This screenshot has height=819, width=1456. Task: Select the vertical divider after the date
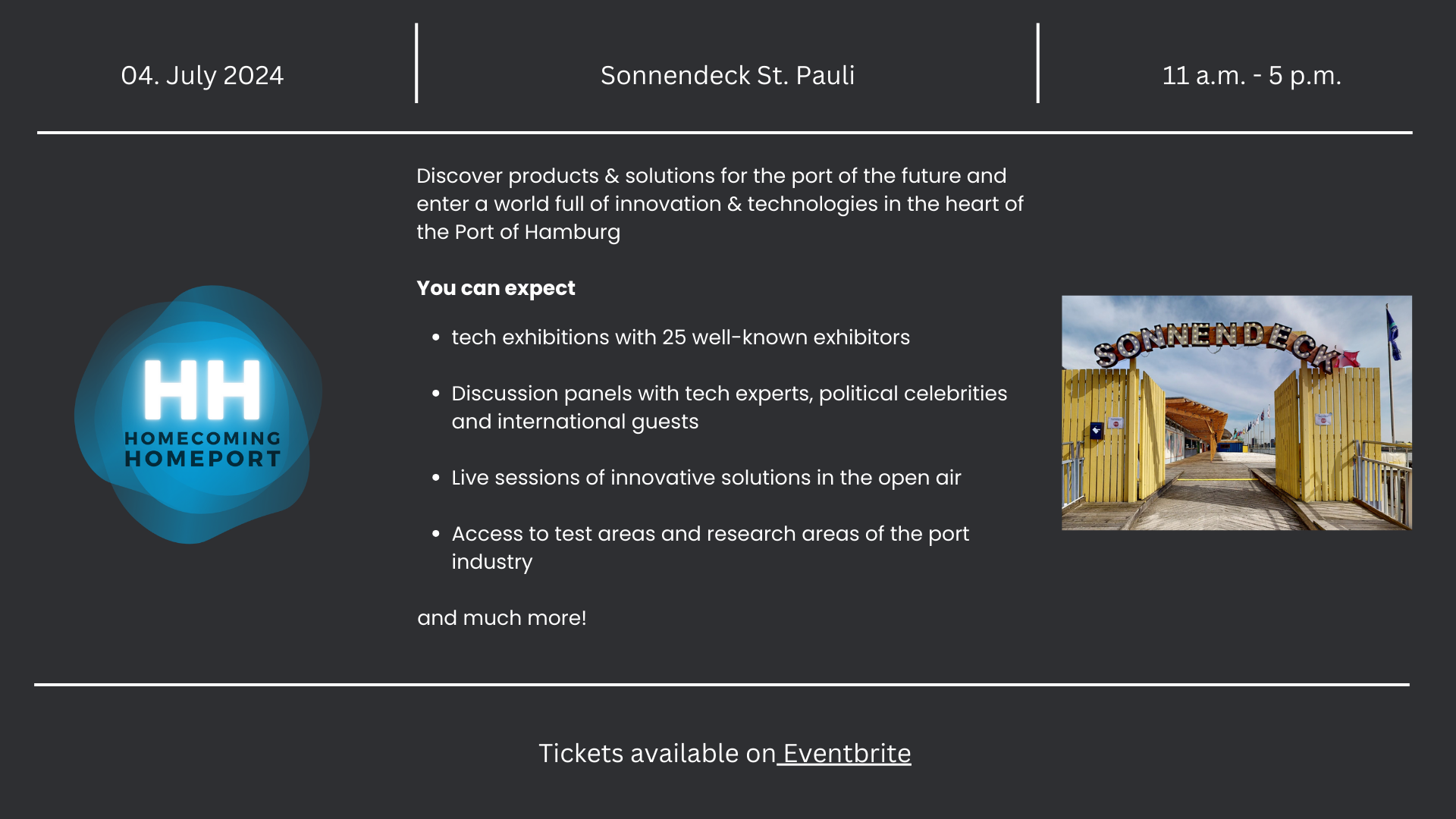[416, 63]
